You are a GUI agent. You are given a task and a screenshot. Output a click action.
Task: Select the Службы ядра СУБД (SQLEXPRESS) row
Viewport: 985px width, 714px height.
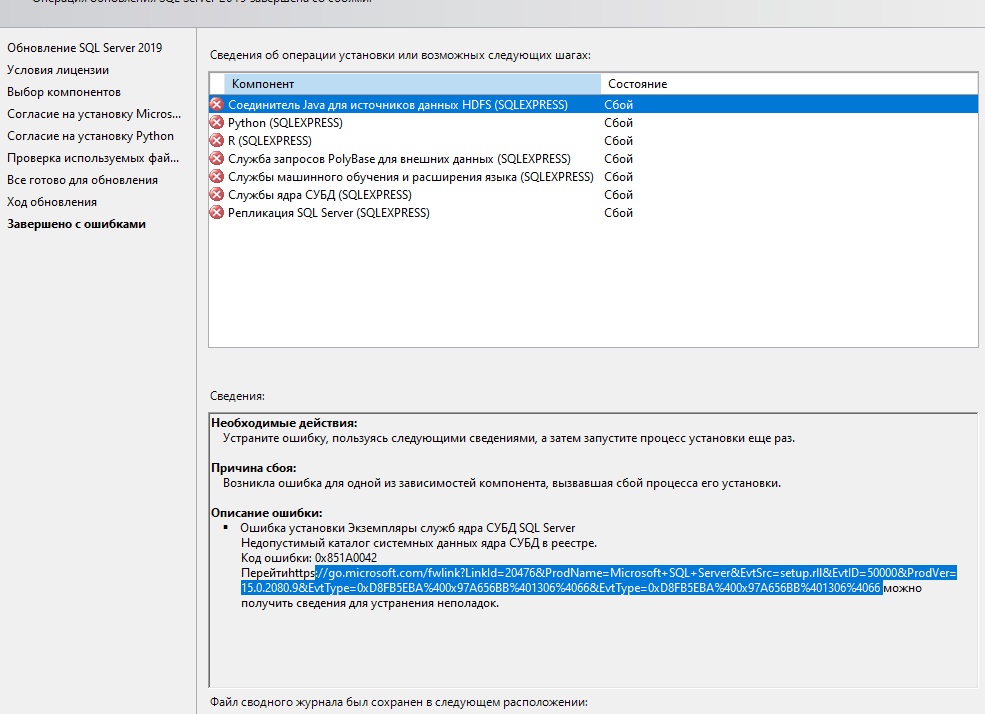click(x=594, y=195)
